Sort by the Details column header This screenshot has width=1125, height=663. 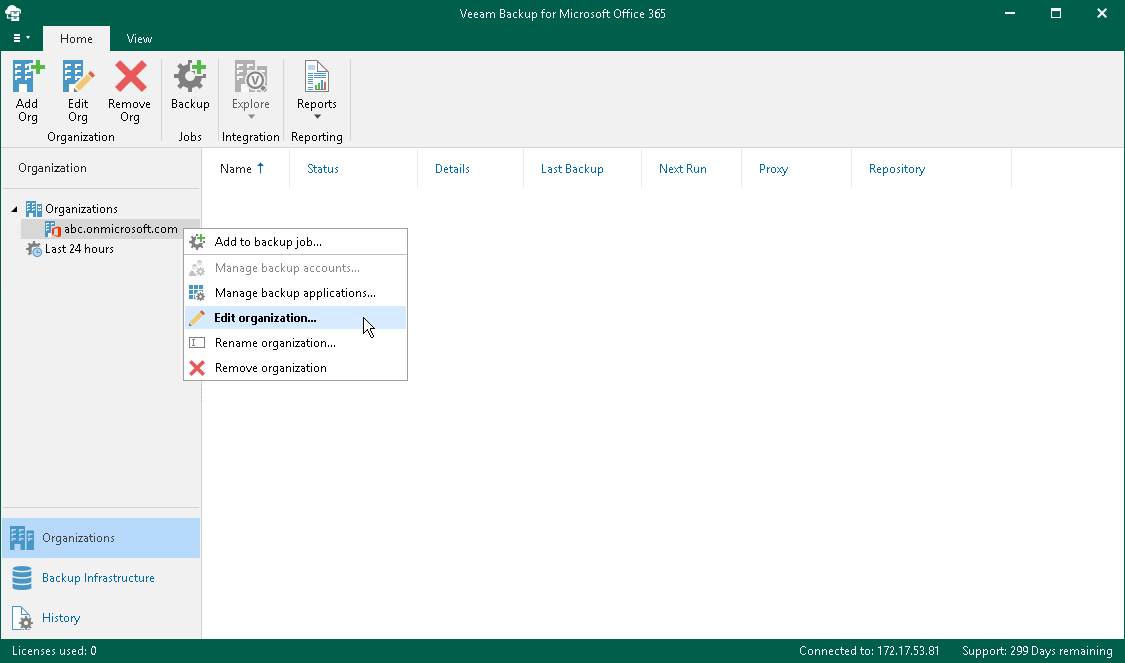click(x=452, y=169)
